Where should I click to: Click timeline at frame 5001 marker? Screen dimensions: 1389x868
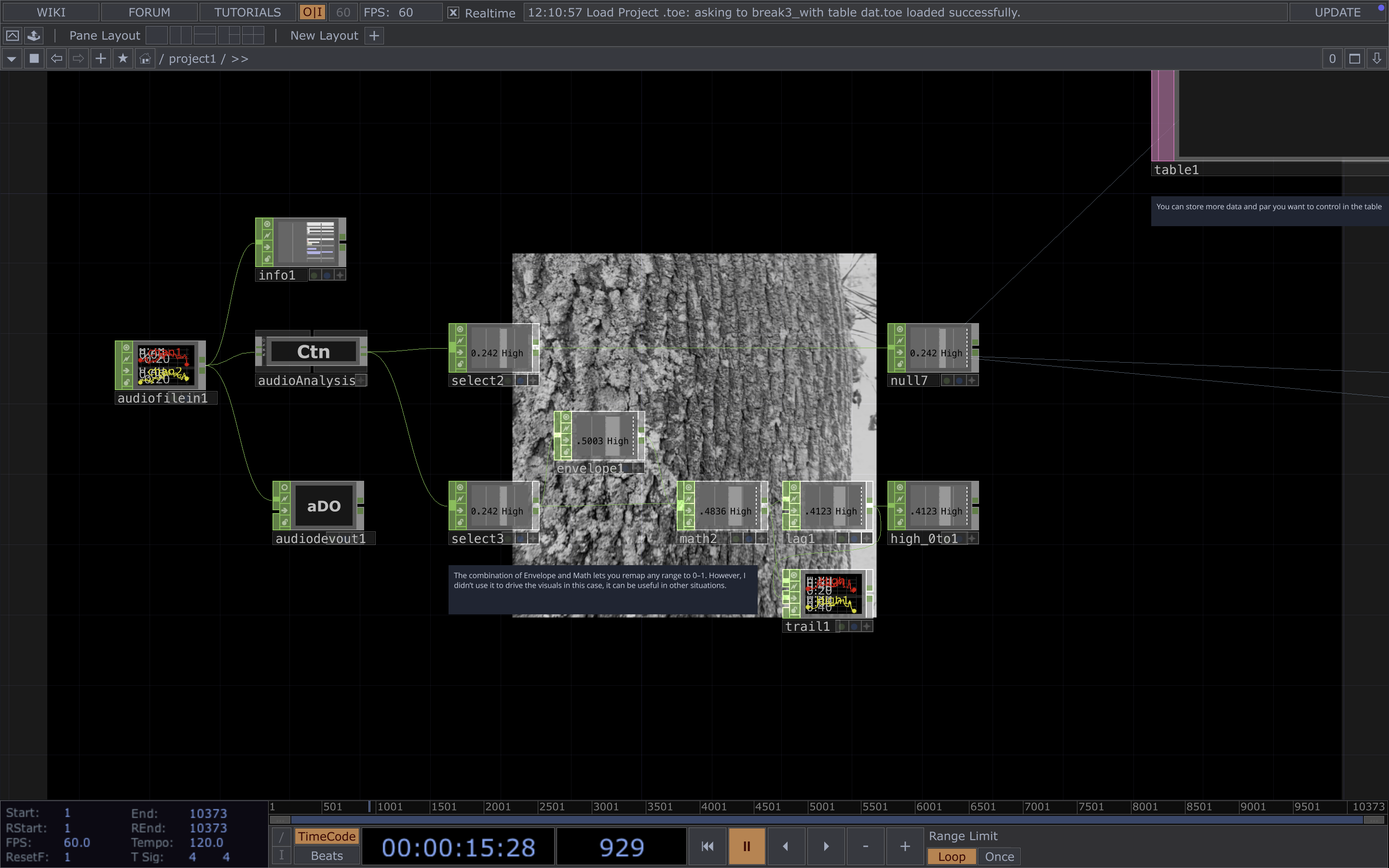point(821,807)
